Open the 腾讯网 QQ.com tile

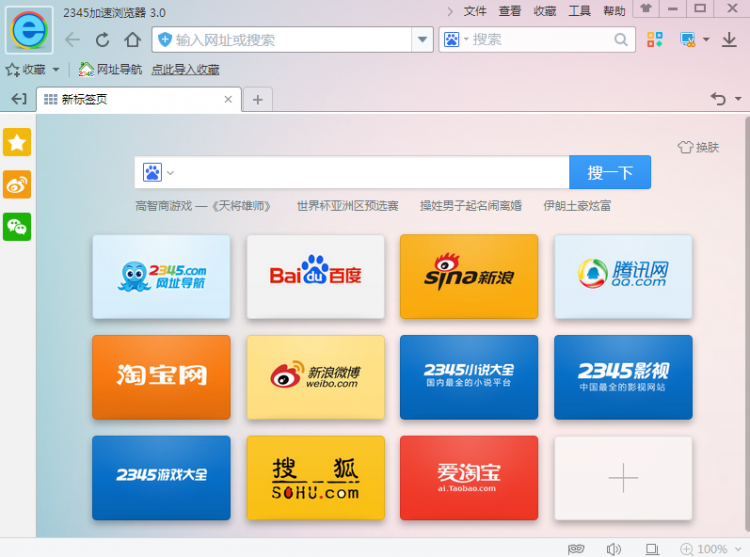pos(623,276)
